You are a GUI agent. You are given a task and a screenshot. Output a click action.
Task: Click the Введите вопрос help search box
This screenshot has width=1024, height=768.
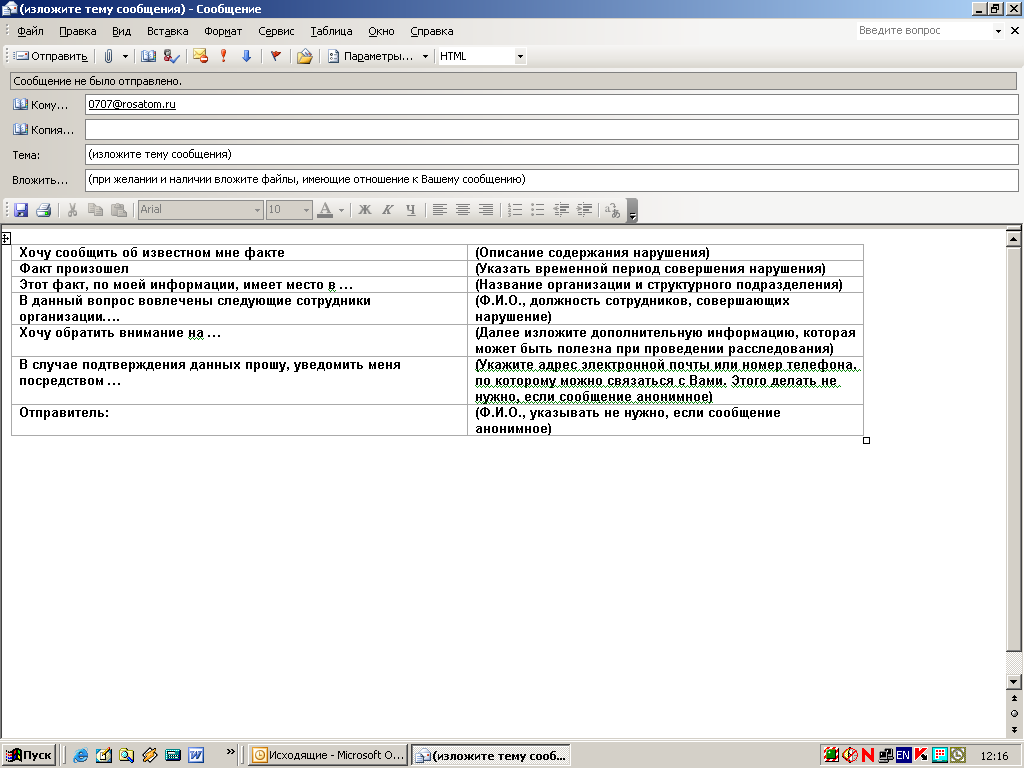[924, 30]
